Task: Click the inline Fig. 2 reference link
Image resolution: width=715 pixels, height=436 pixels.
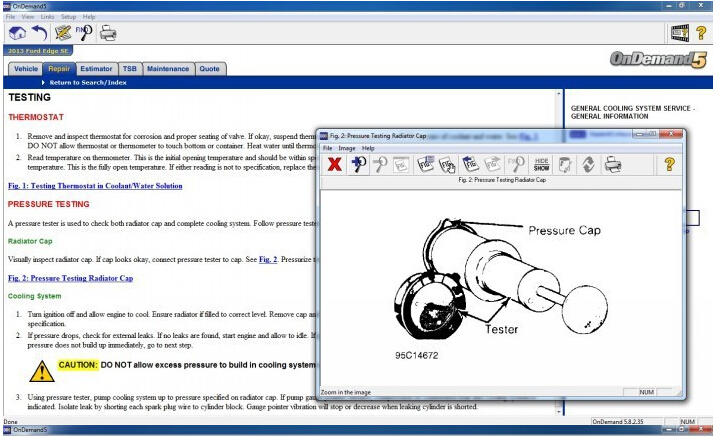Action: [268, 260]
